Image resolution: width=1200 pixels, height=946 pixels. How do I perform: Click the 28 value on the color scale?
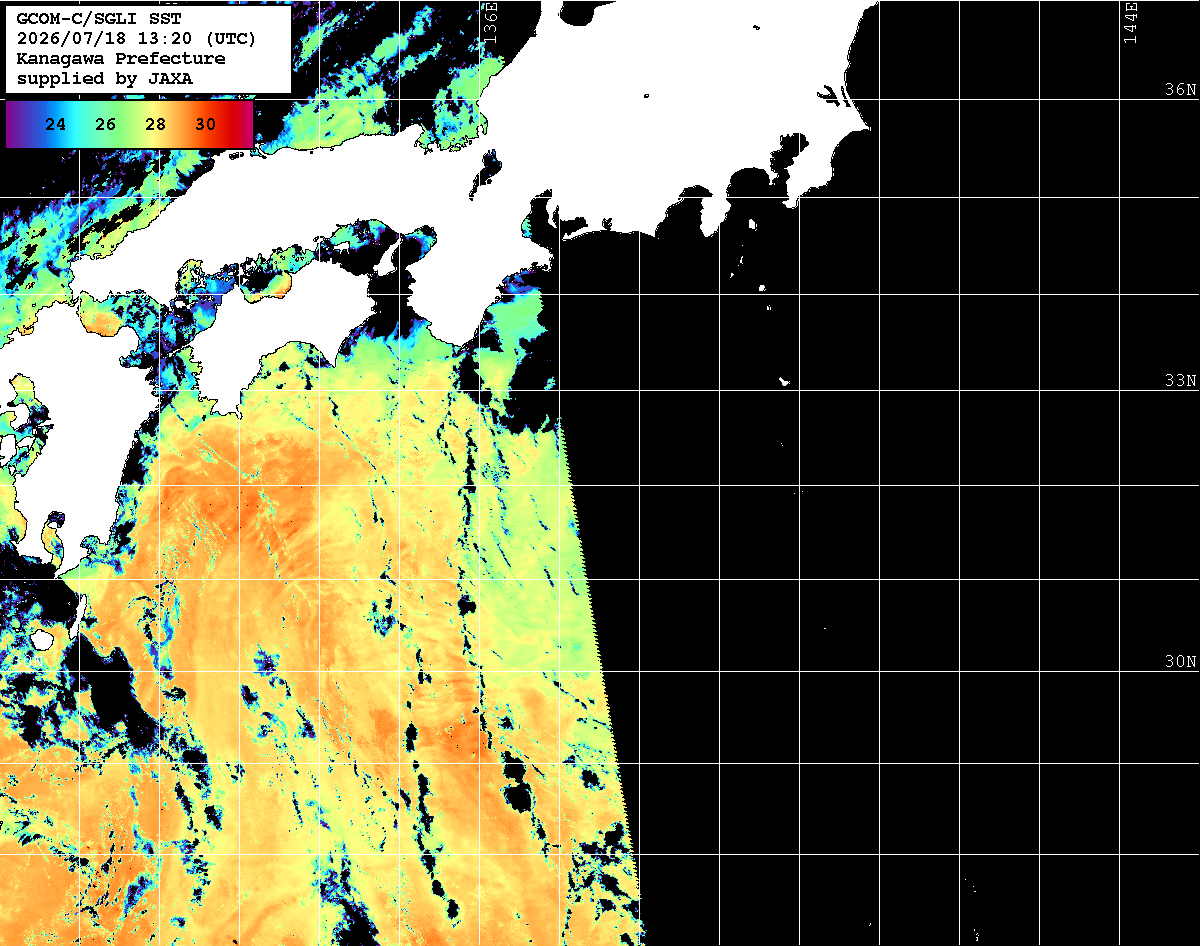click(156, 125)
